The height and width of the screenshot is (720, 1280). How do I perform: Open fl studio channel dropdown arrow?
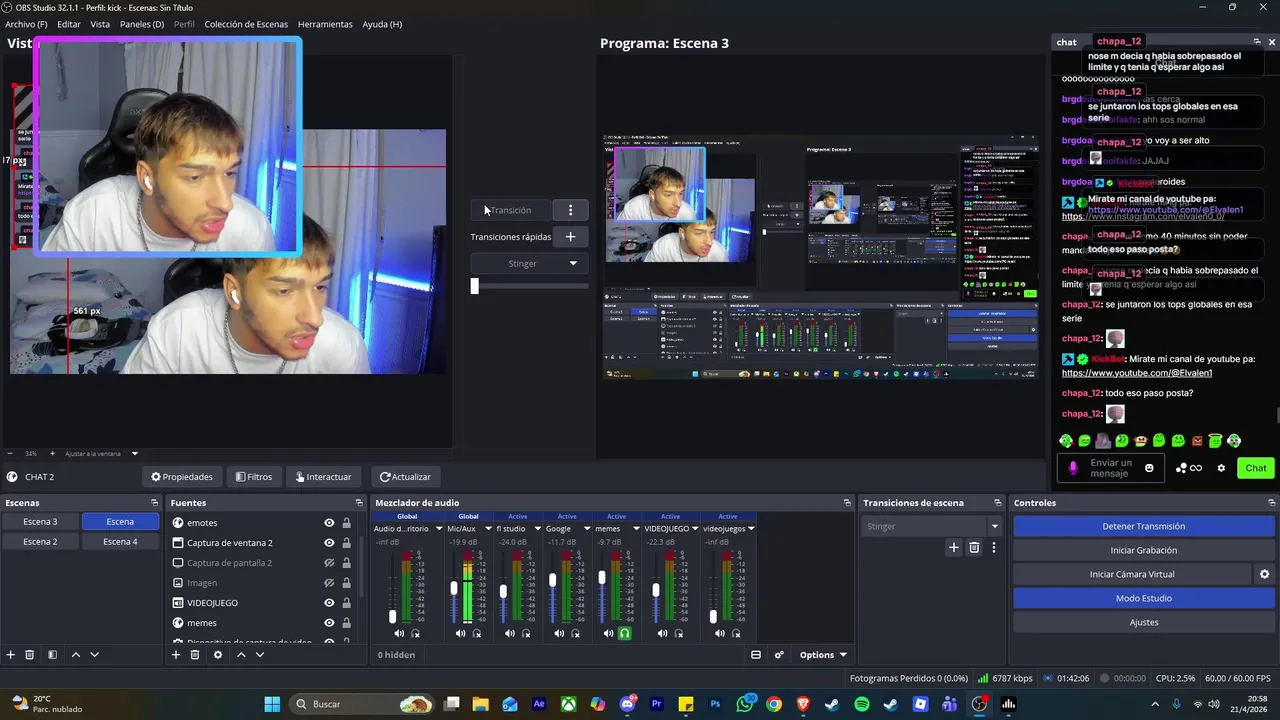[537, 529]
